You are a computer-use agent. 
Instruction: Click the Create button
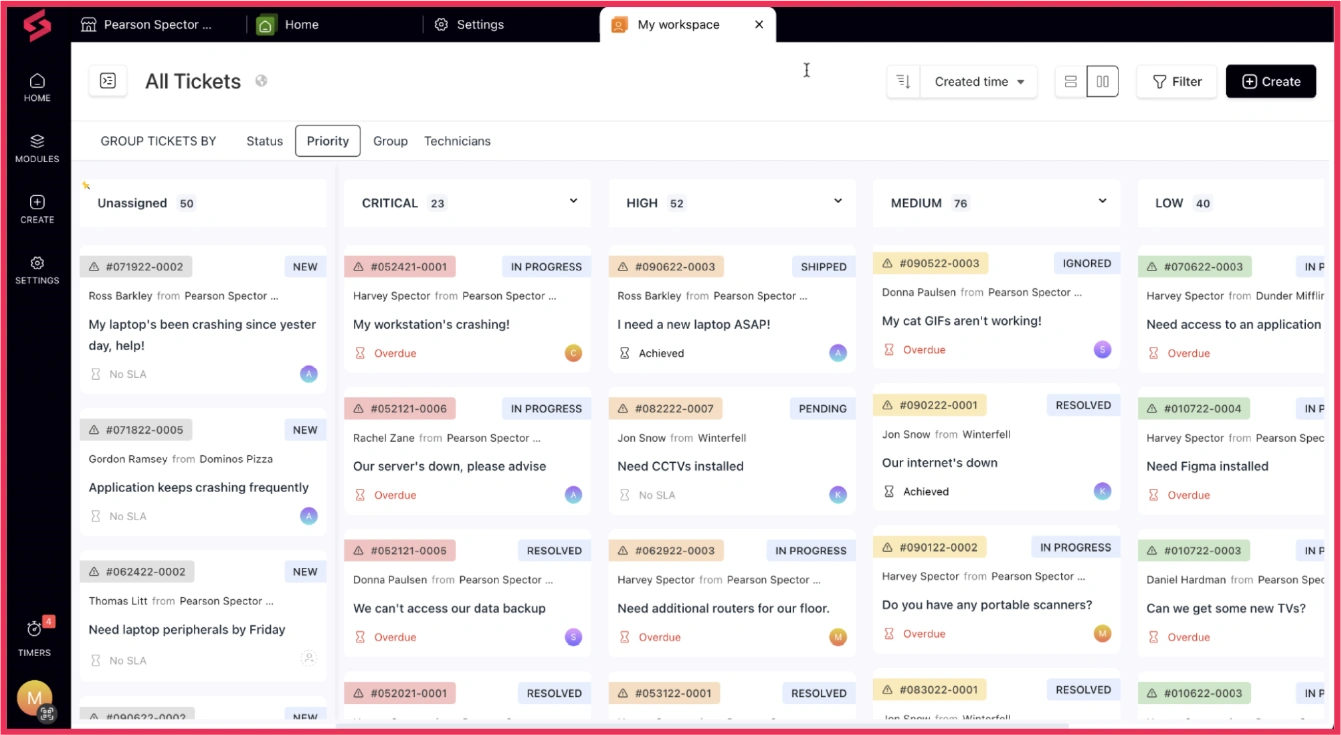coord(1271,81)
